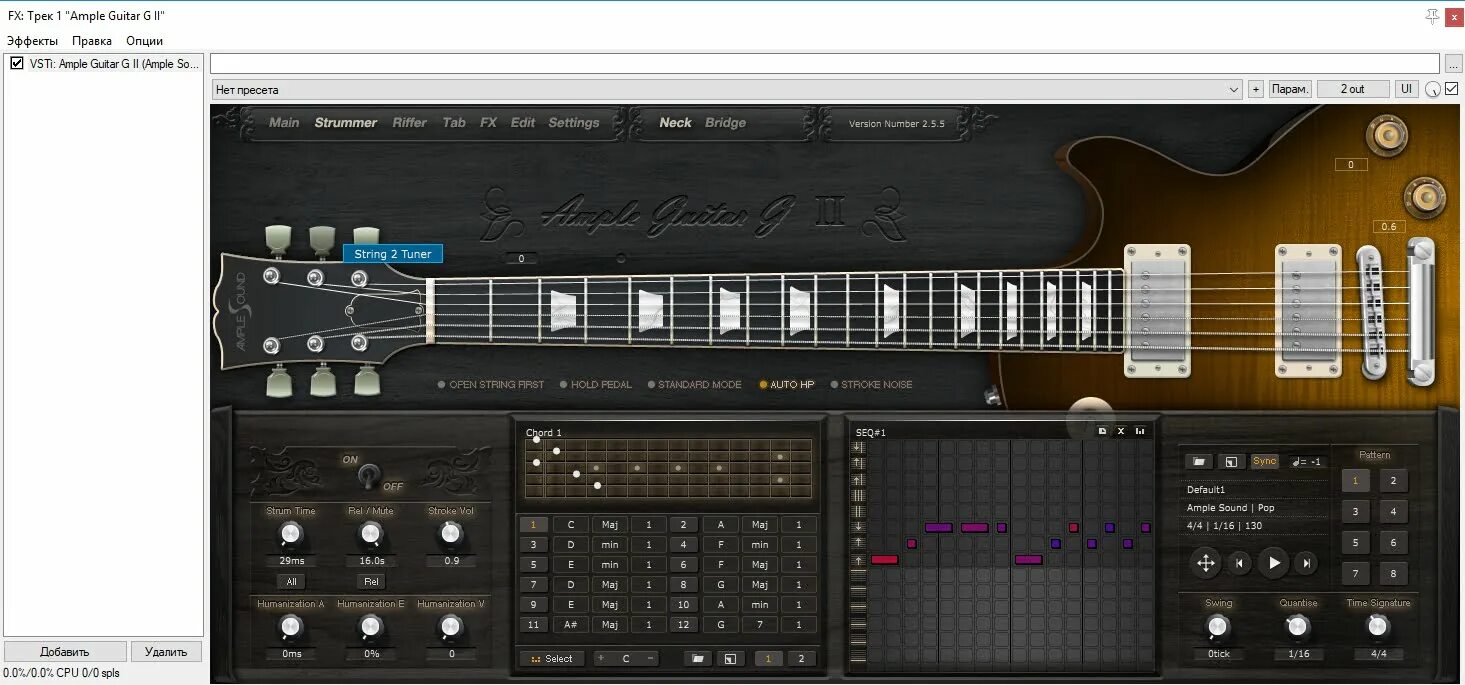Switch to the Riffer tab
1465x685 pixels.
(x=409, y=123)
